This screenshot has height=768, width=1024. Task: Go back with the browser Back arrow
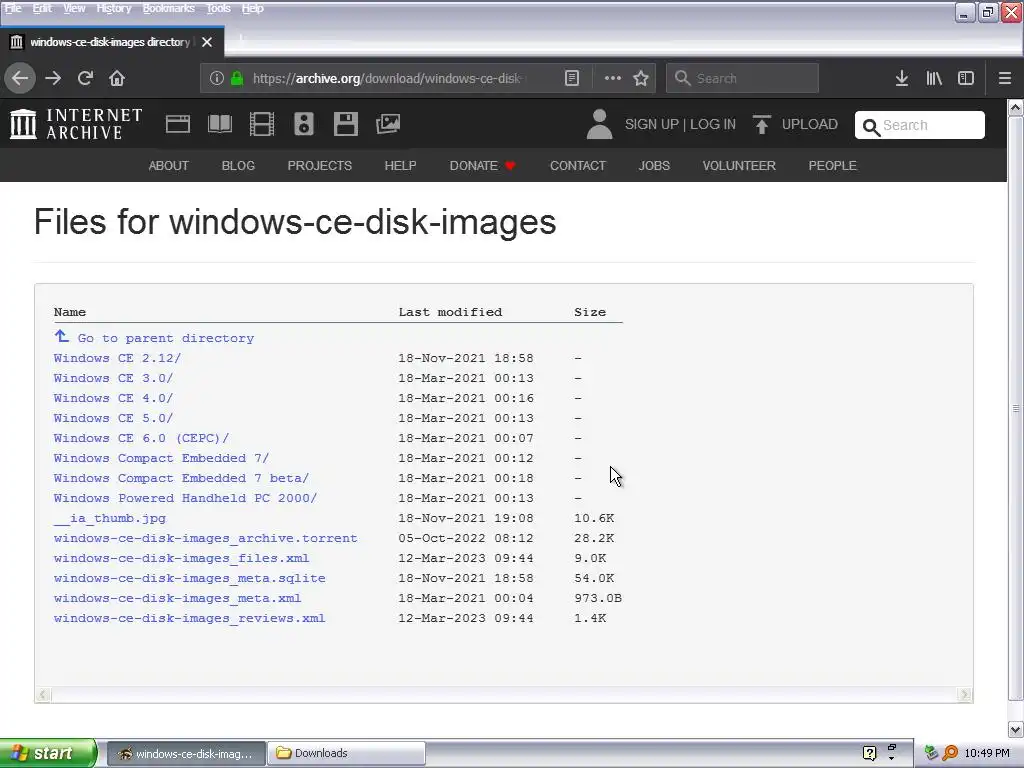[20, 78]
